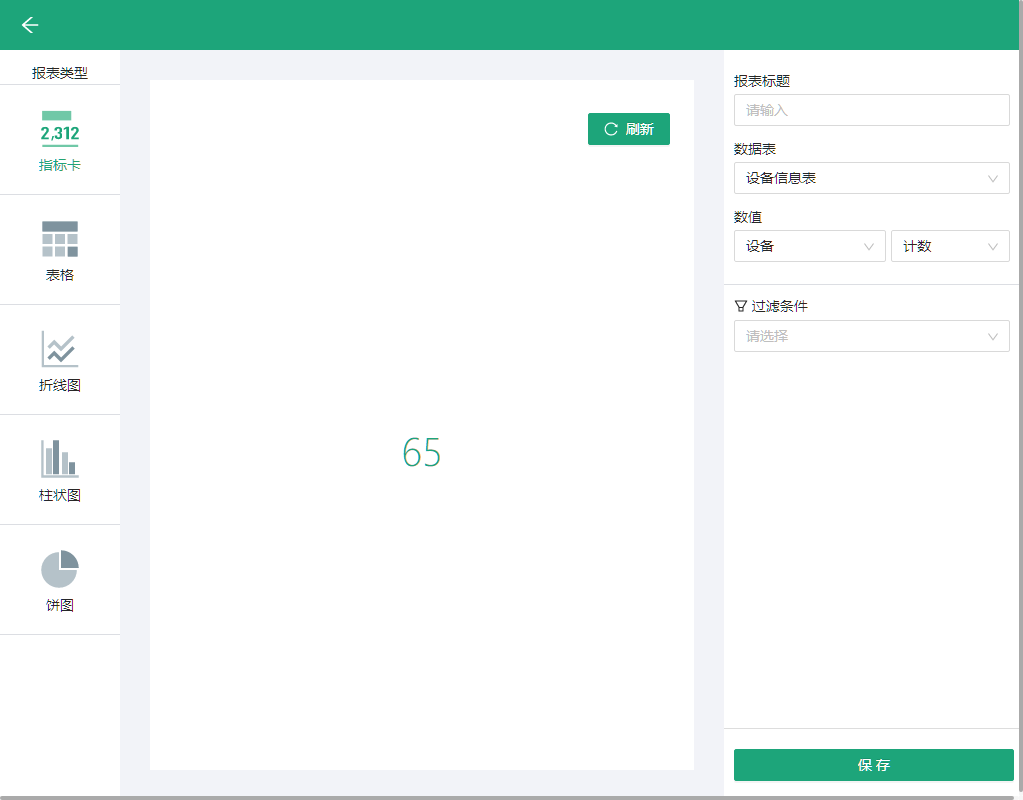1023x800 pixels.
Task: Click the 保存 save button
Action: [873, 765]
